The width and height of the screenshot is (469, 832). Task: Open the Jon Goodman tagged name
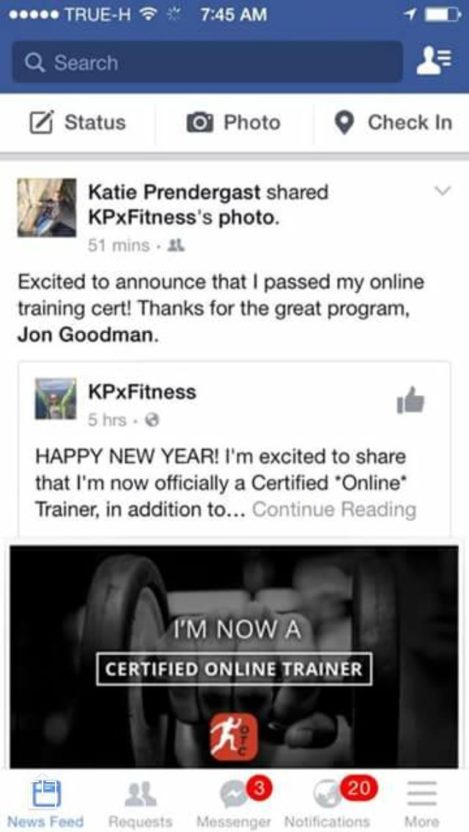(x=88, y=337)
